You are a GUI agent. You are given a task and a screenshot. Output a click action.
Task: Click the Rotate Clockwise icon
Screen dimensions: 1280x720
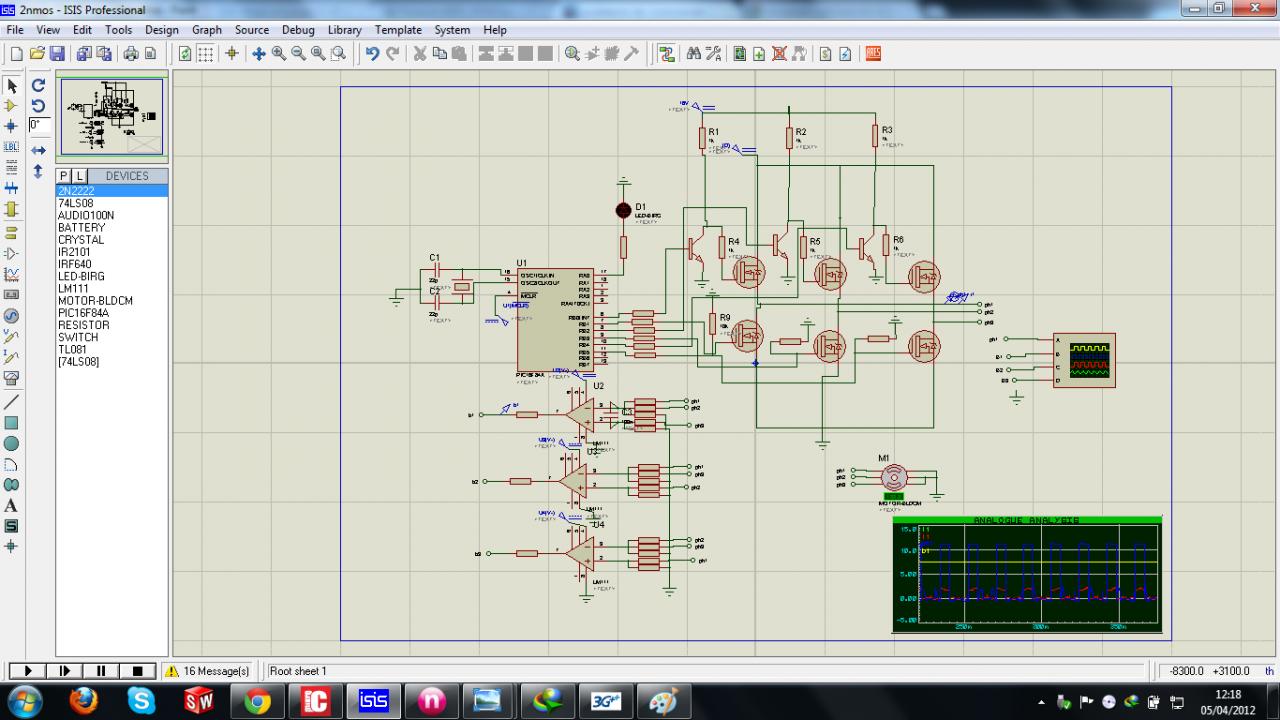(38, 86)
